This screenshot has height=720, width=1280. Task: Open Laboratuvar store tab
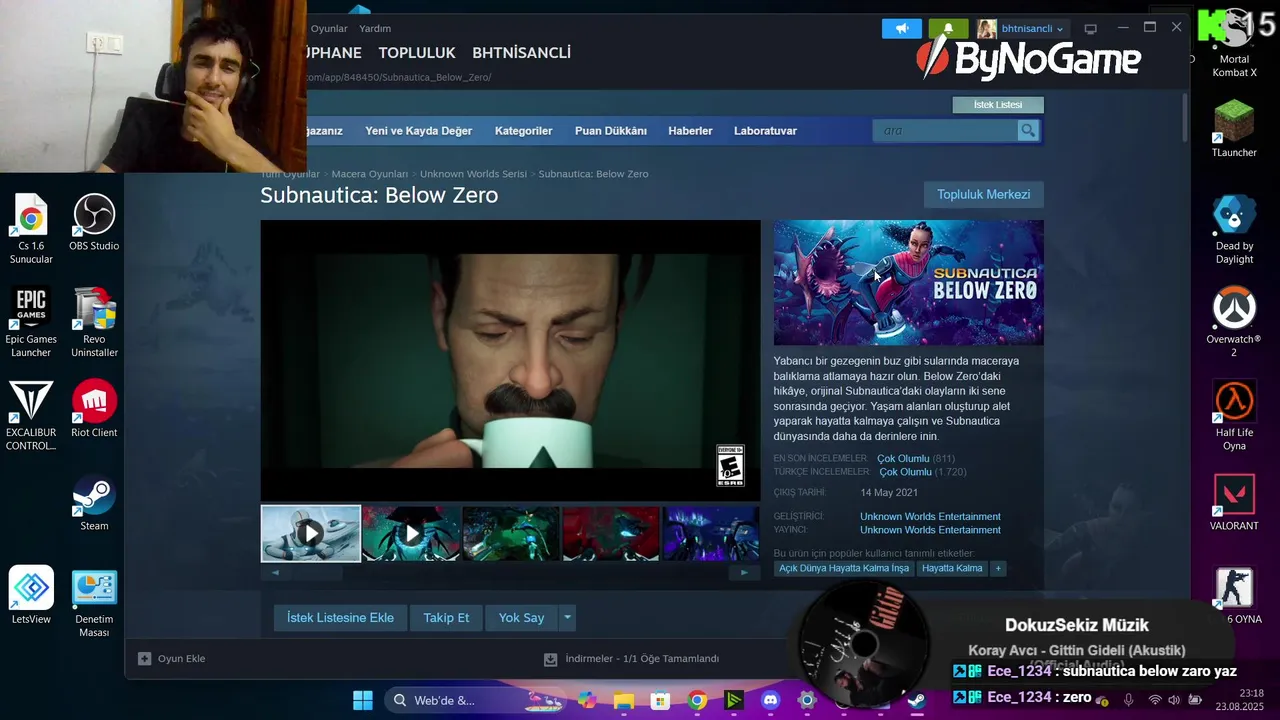[x=765, y=131]
